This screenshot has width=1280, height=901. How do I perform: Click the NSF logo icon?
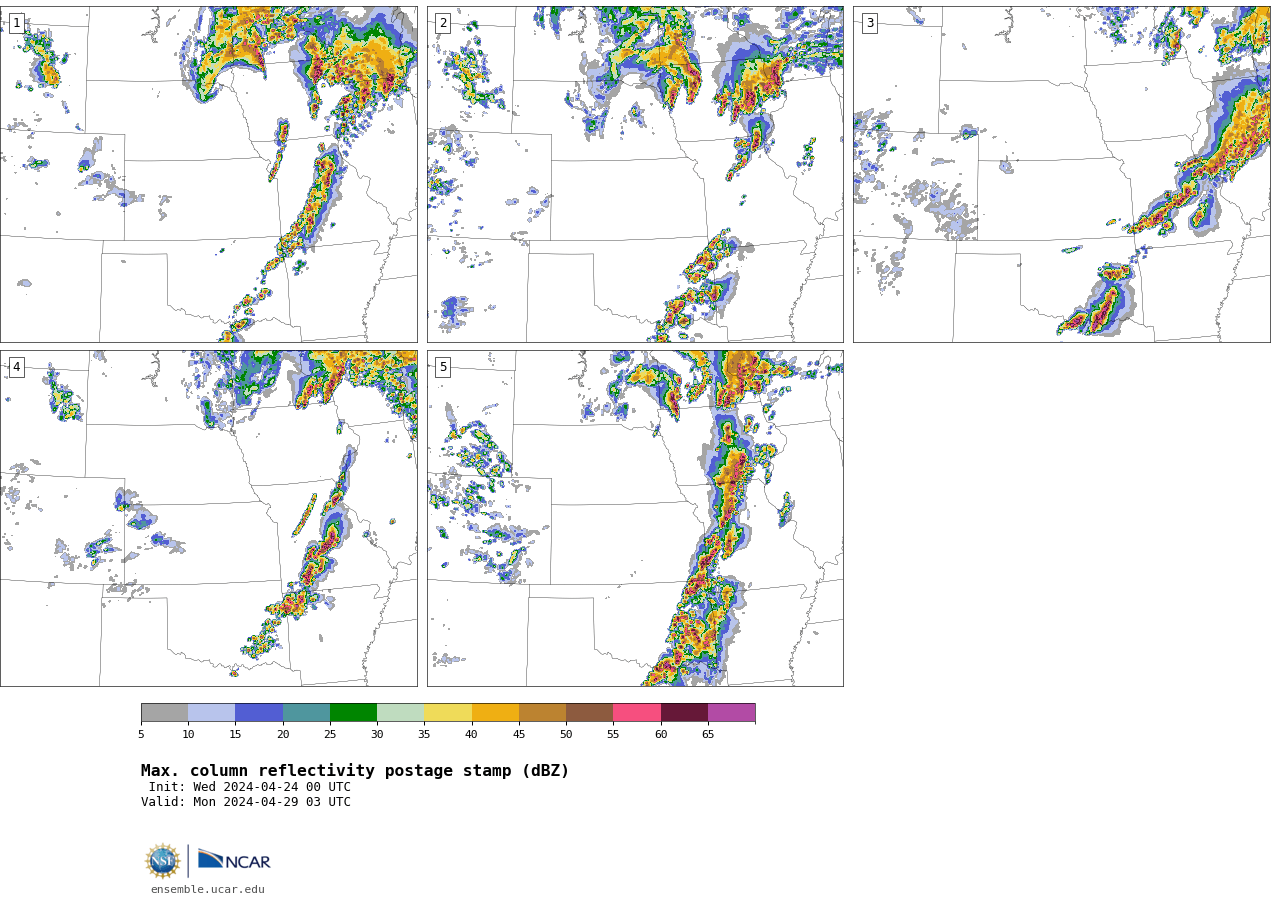coord(163,861)
